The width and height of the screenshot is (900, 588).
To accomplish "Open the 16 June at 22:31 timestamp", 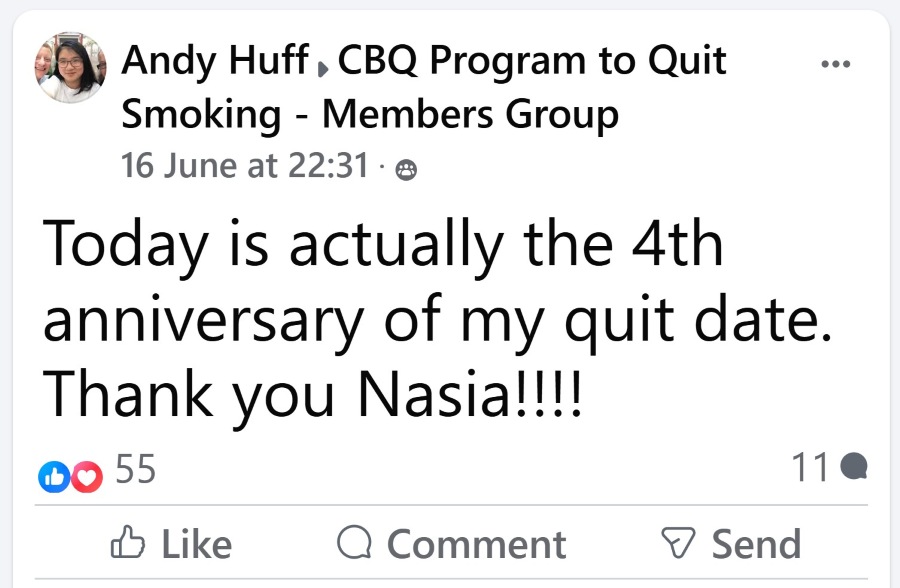I will (x=245, y=166).
